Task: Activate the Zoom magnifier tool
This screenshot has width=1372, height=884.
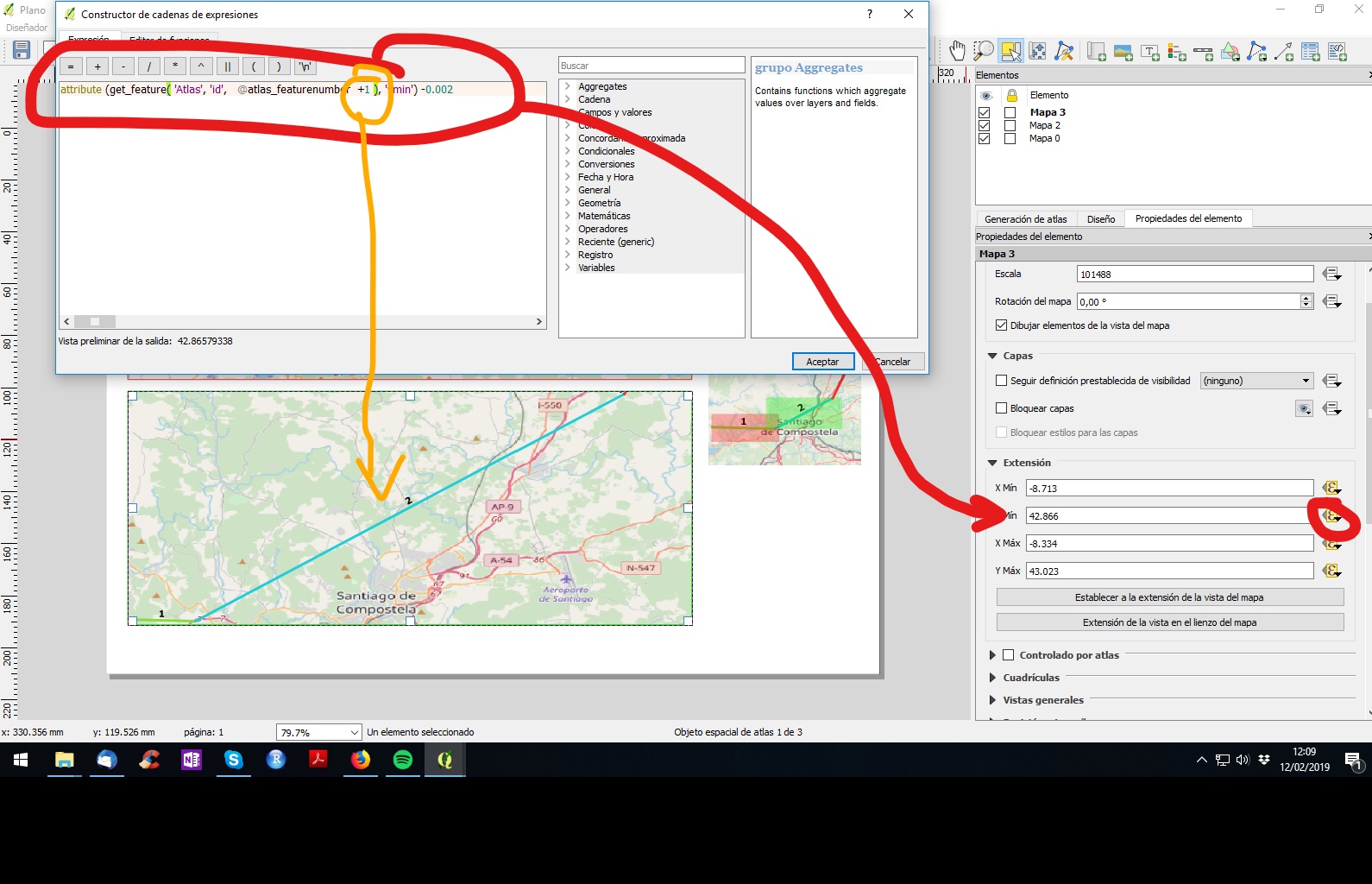Action: tap(984, 51)
